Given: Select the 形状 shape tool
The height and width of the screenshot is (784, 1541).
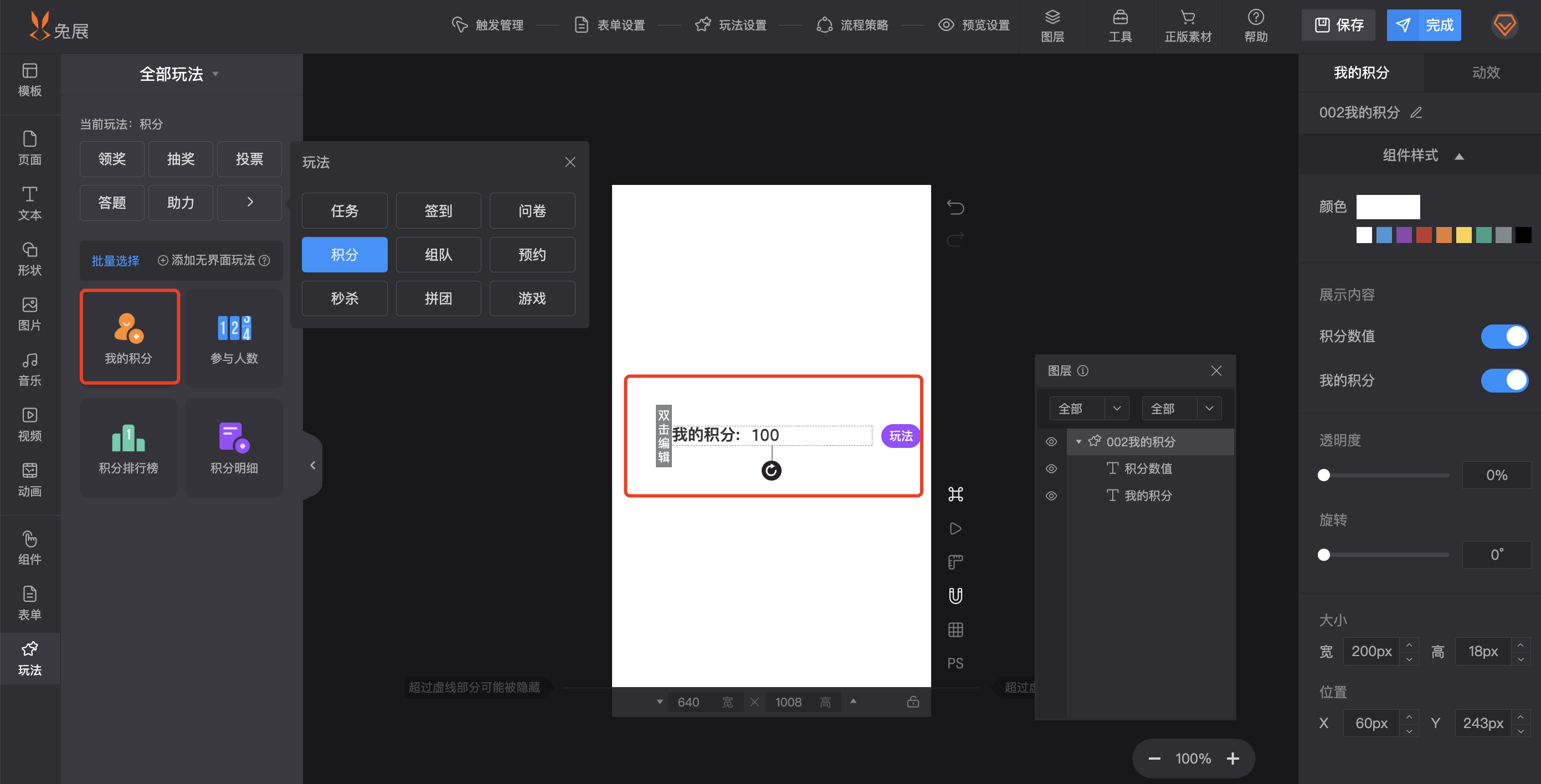Looking at the screenshot, I should click(29, 259).
